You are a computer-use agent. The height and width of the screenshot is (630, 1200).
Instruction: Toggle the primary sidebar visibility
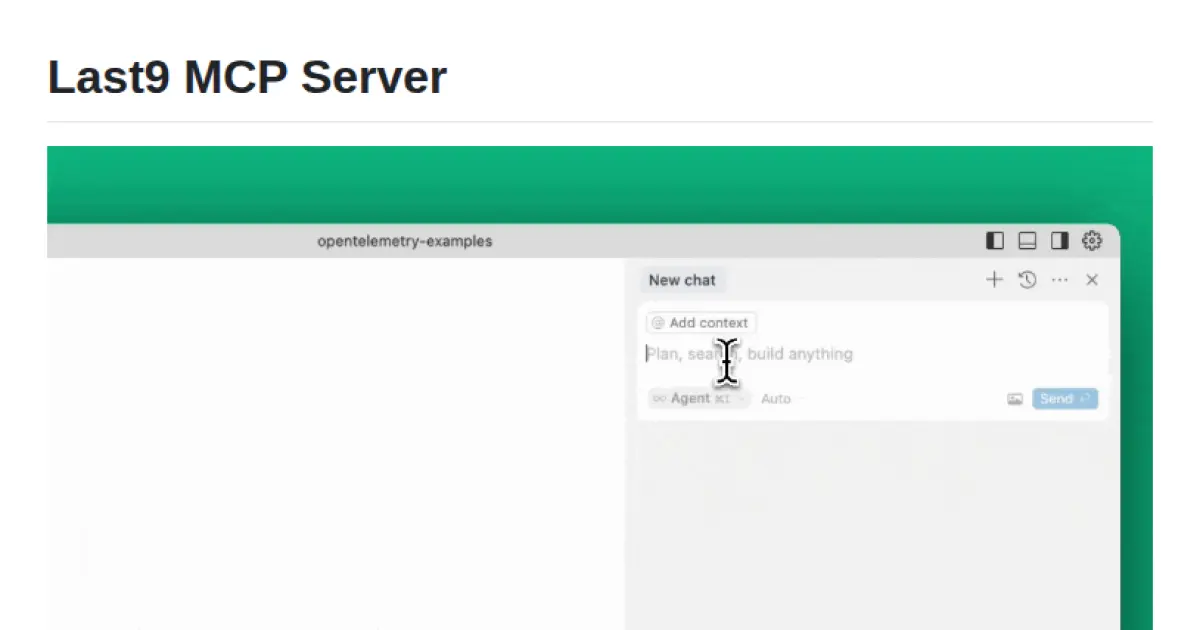coord(994,240)
